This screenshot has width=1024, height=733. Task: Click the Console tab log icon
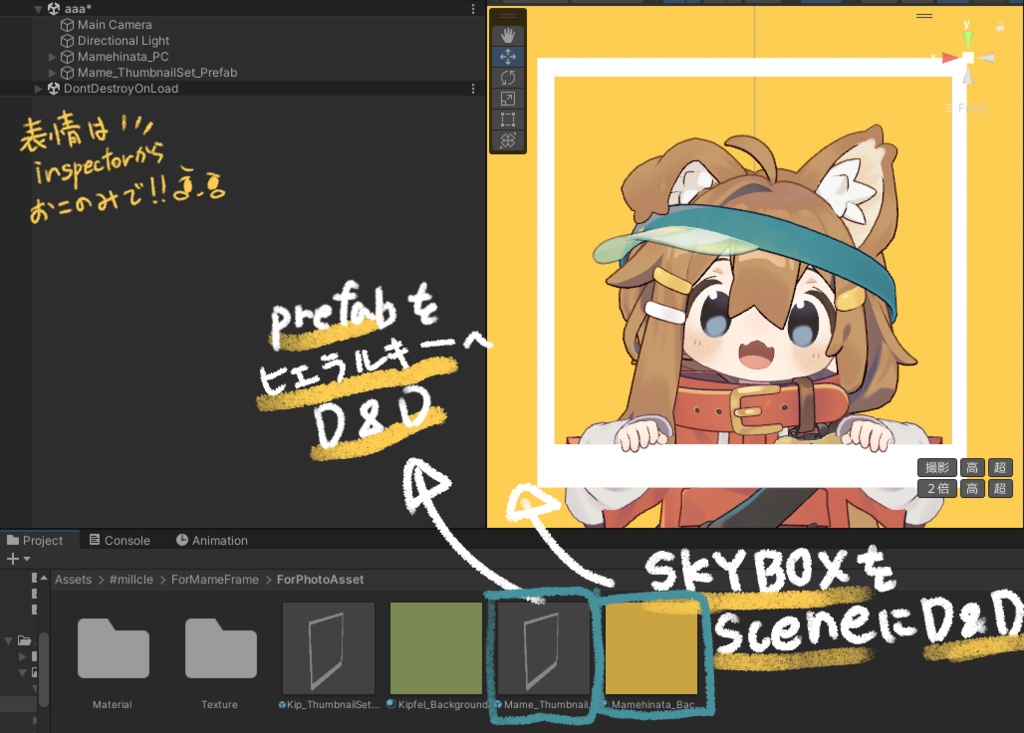pyautogui.click(x=95, y=540)
